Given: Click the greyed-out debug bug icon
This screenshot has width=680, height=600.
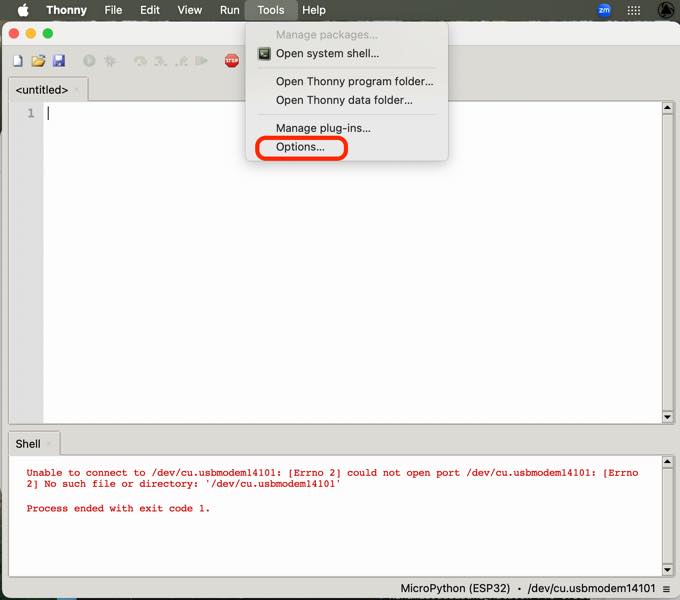Looking at the screenshot, I should coord(110,61).
